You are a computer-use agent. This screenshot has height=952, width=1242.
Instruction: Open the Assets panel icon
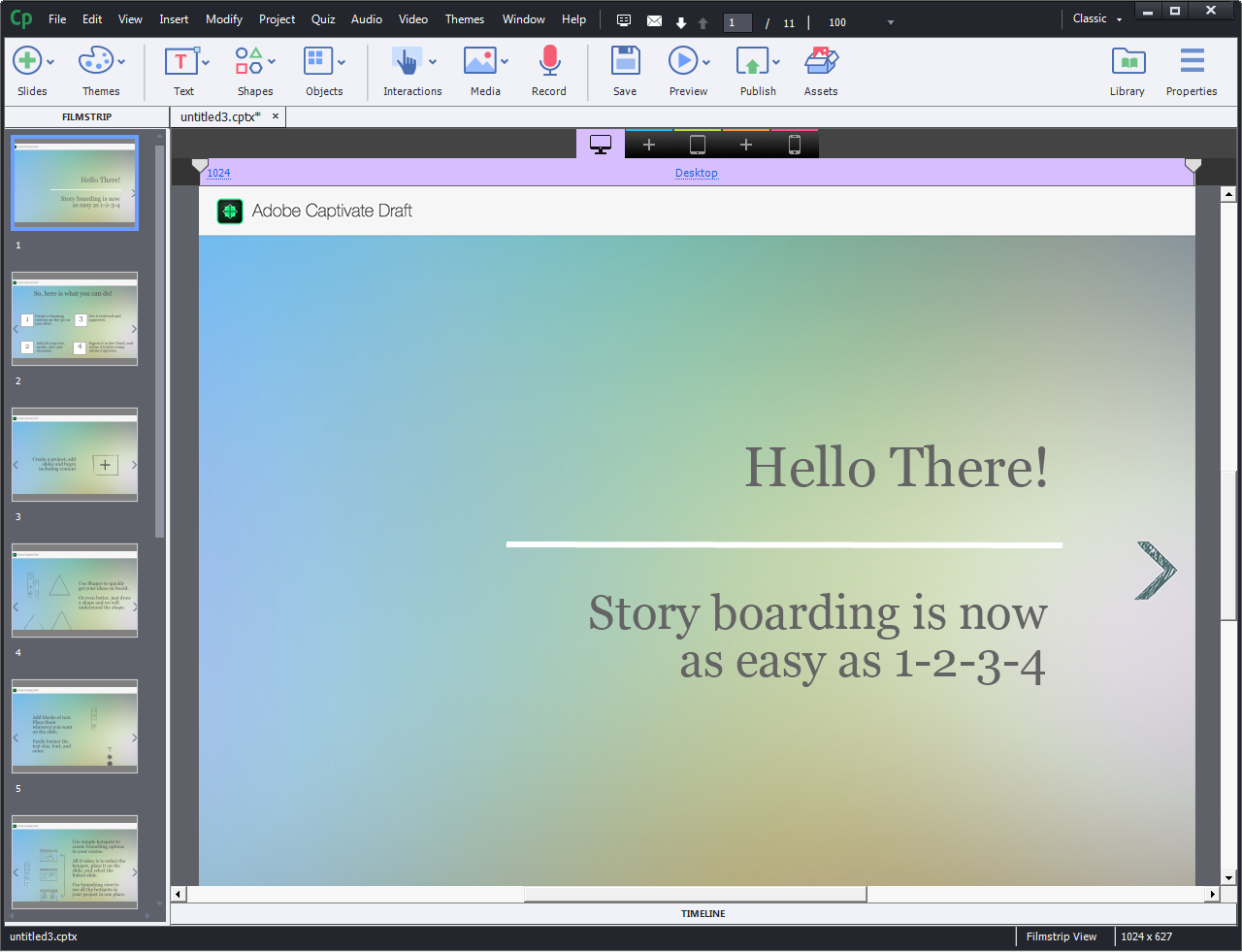(821, 62)
